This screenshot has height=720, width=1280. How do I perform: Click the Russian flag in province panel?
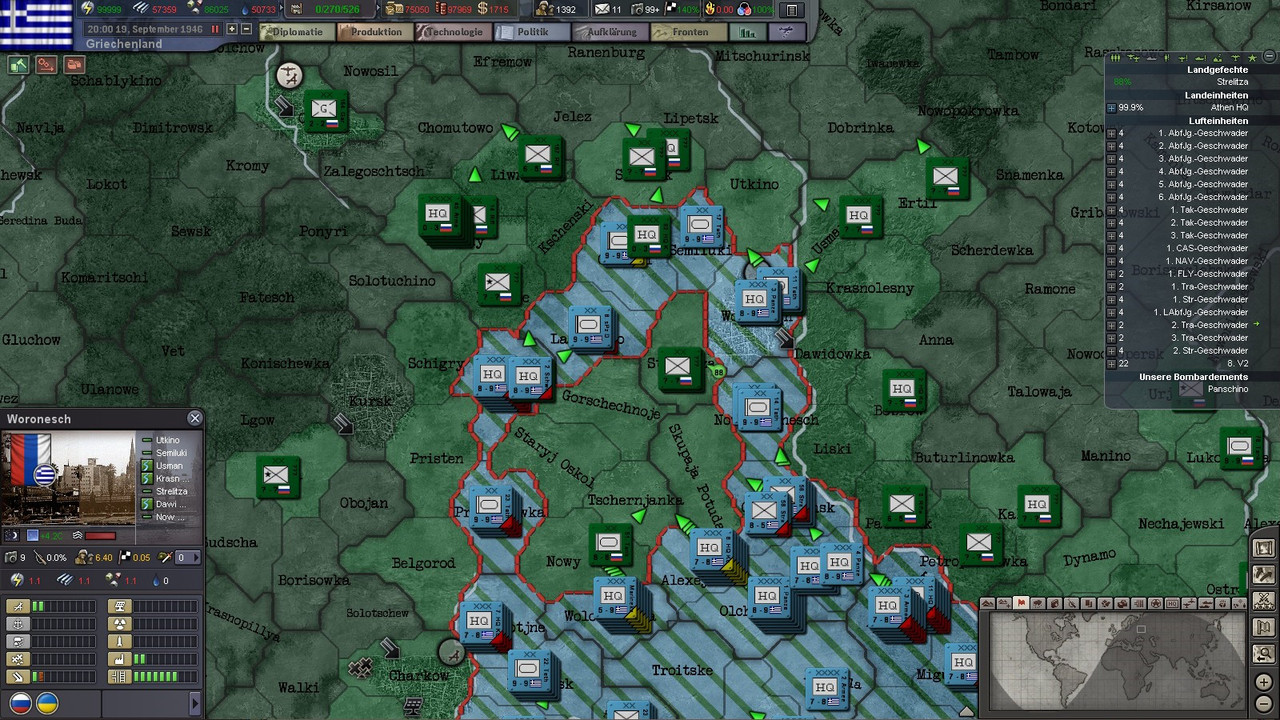pyautogui.click(x=21, y=703)
